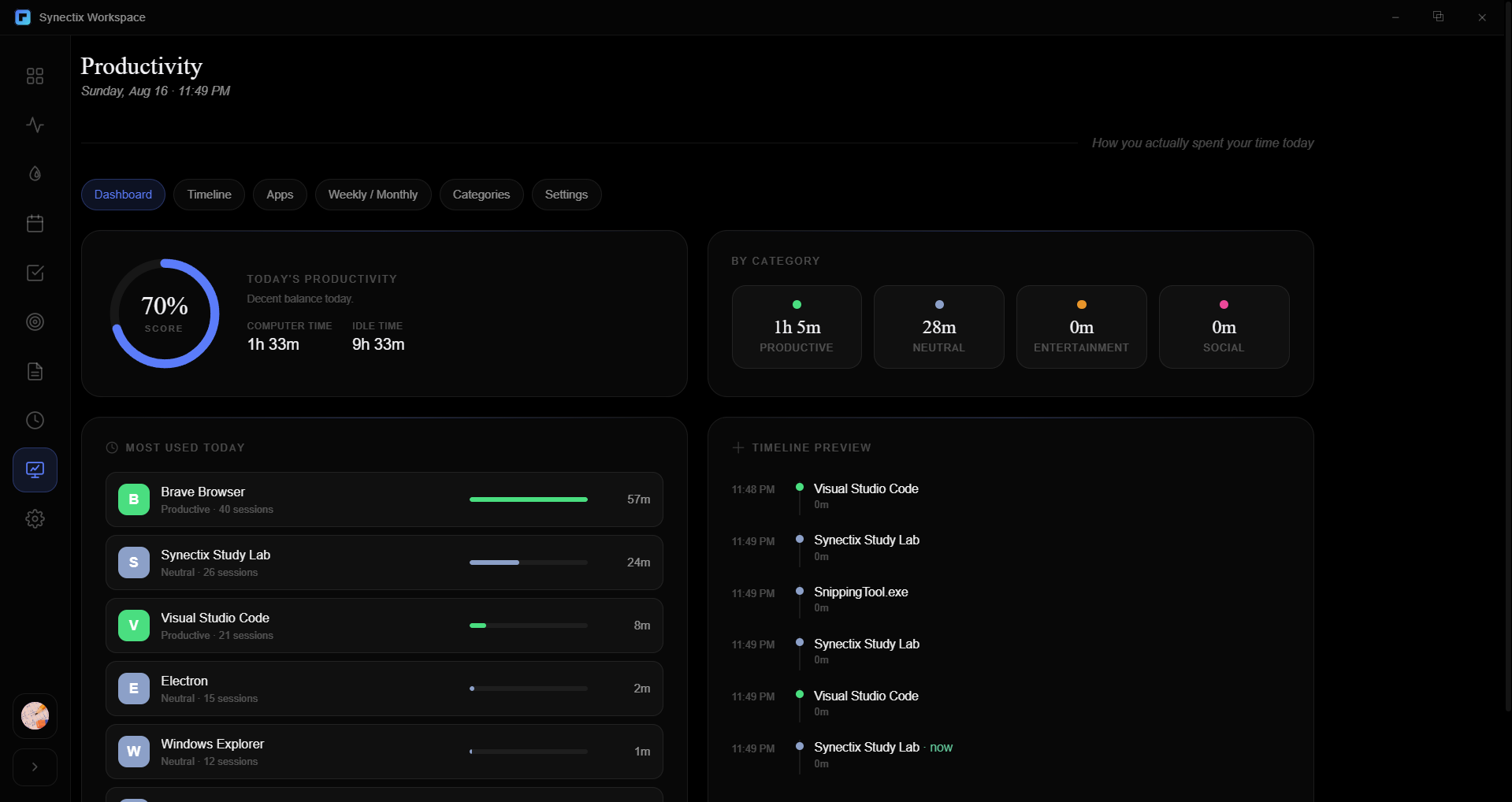Click the V icon for Visual Studio Code
This screenshot has height=802, width=1512.
134,626
